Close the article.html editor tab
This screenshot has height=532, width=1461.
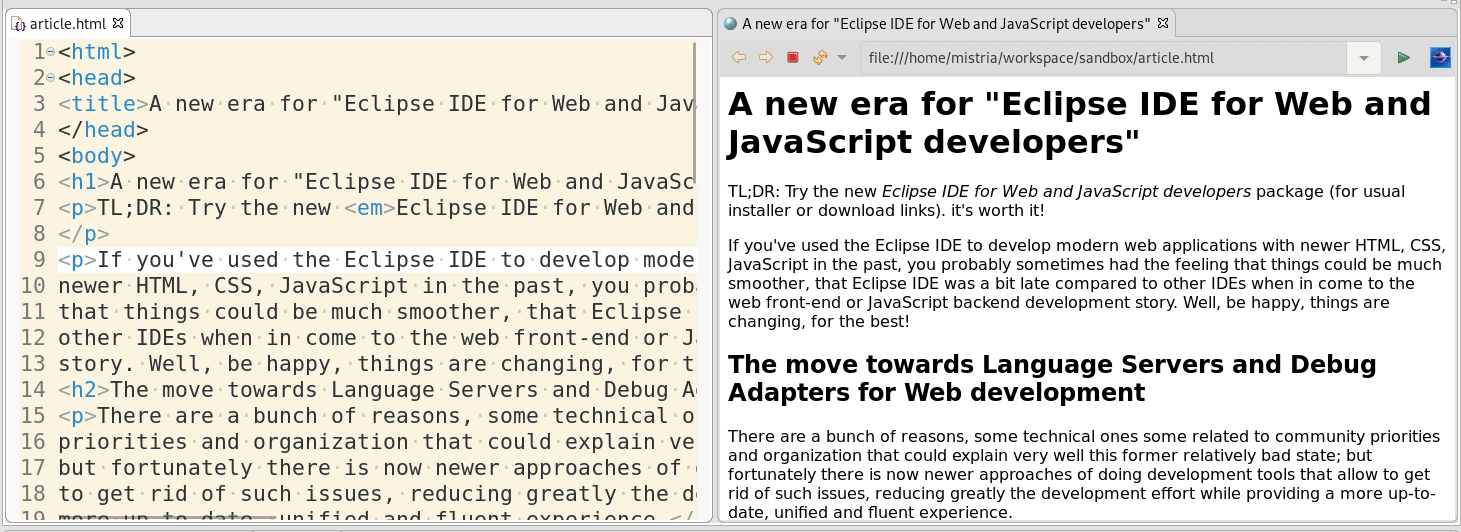pyautogui.click(x=117, y=22)
